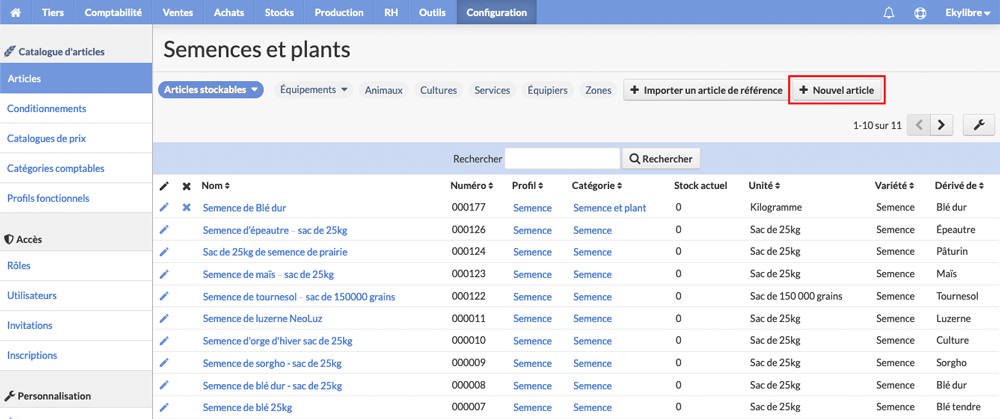1000x419 pixels.
Task: Select Articles in sidebar
Action: pyautogui.click(x=76, y=78)
